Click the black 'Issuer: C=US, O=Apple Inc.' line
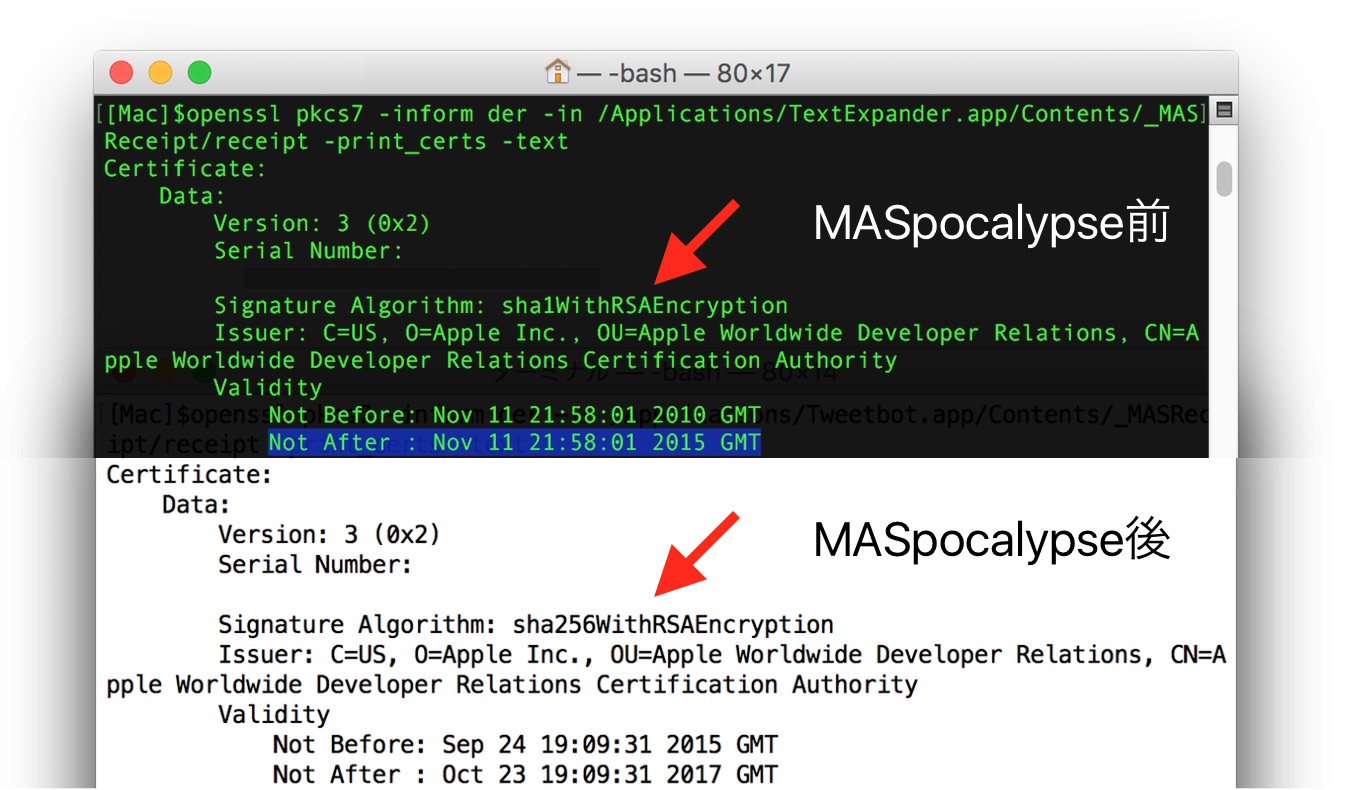This screenshot has width=1364, height=790. 722,655
